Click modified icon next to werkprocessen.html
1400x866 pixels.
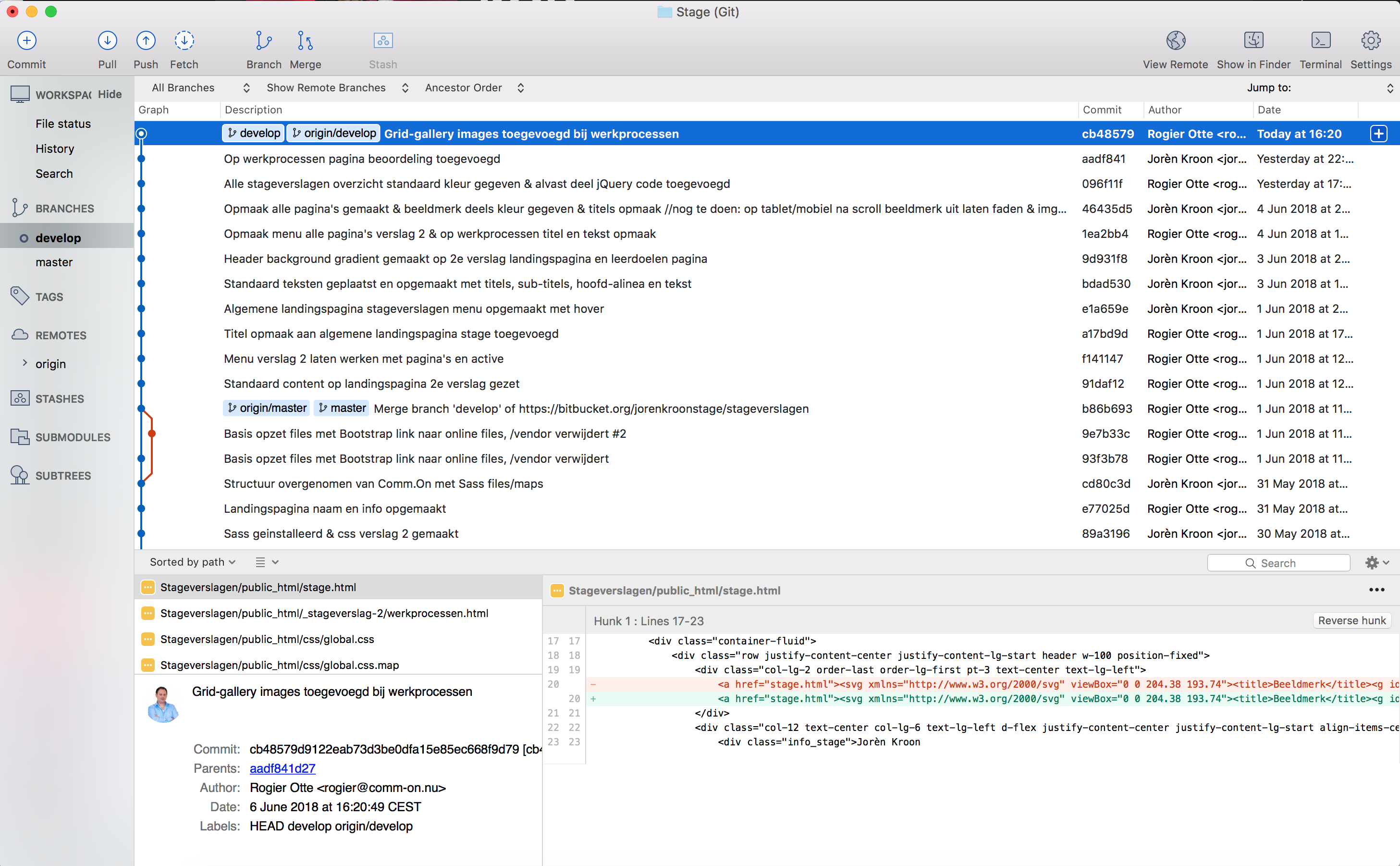click(x=147, y=613)
